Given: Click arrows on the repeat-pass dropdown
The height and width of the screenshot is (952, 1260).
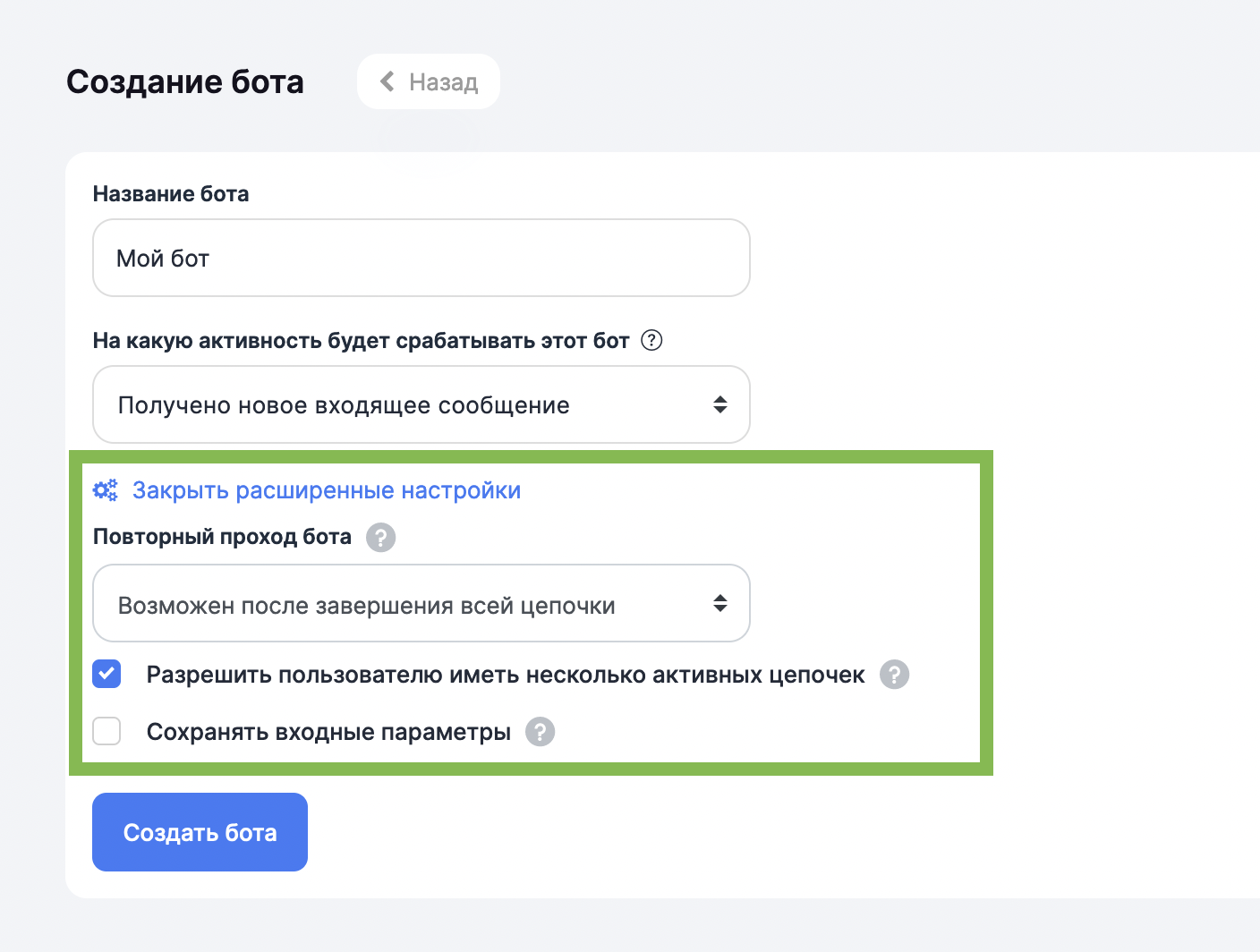Looking at the screenshot, I should 719,604.
